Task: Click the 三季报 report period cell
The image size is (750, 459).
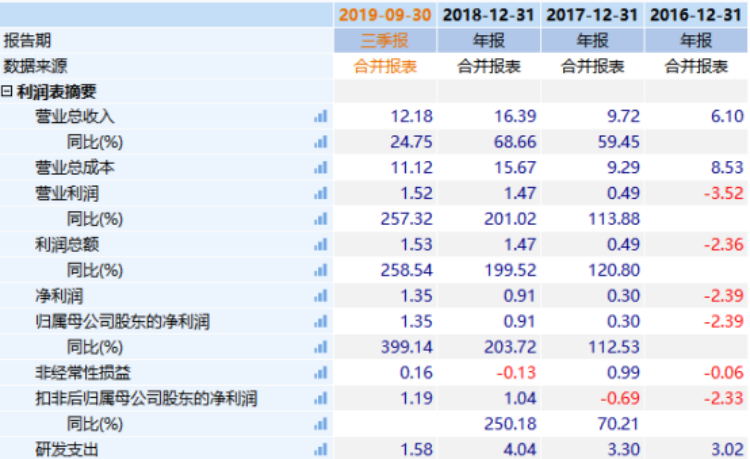Action: pos(385,40)
